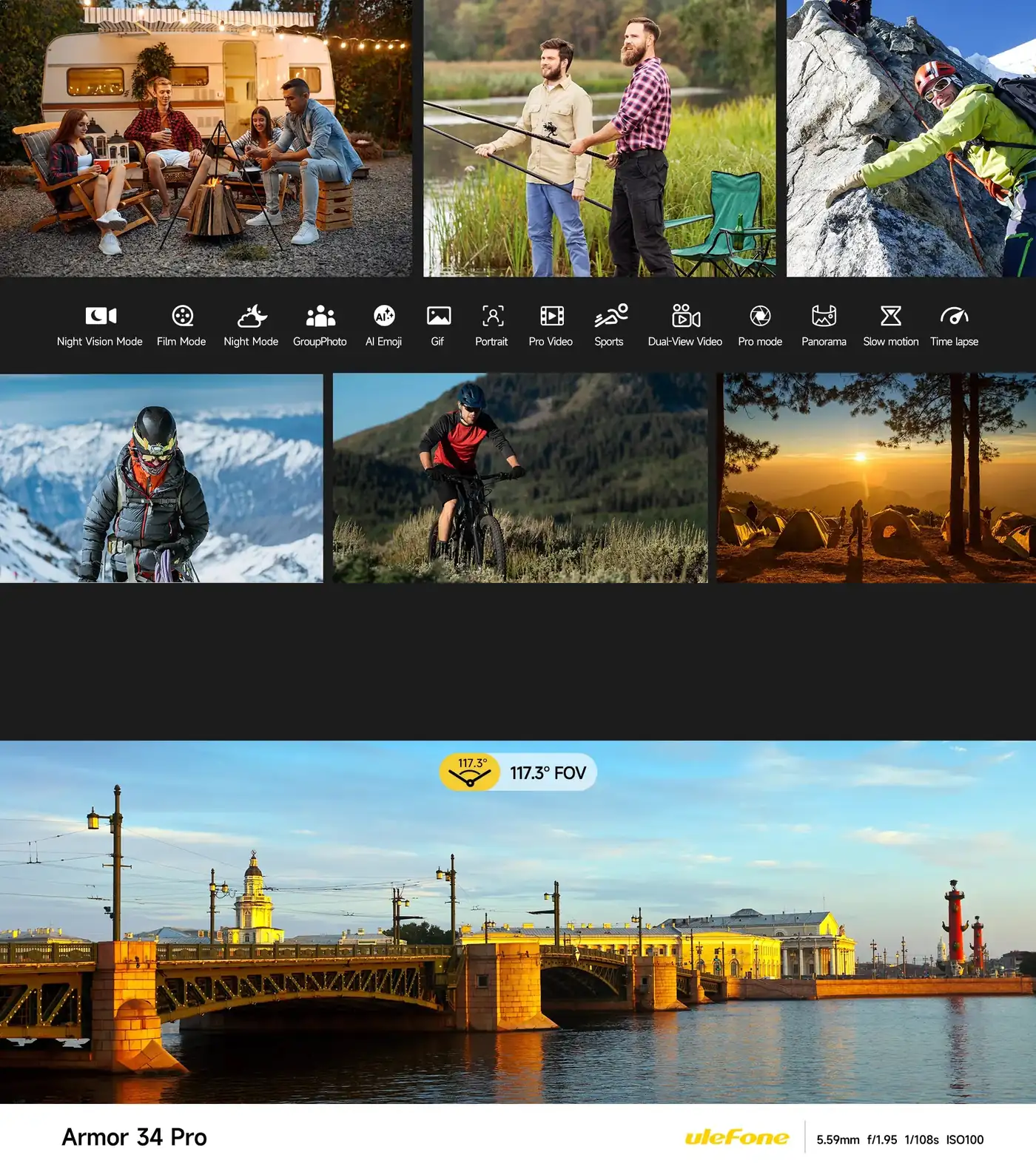Click the Ulefone brand logo

[736, 1137]
